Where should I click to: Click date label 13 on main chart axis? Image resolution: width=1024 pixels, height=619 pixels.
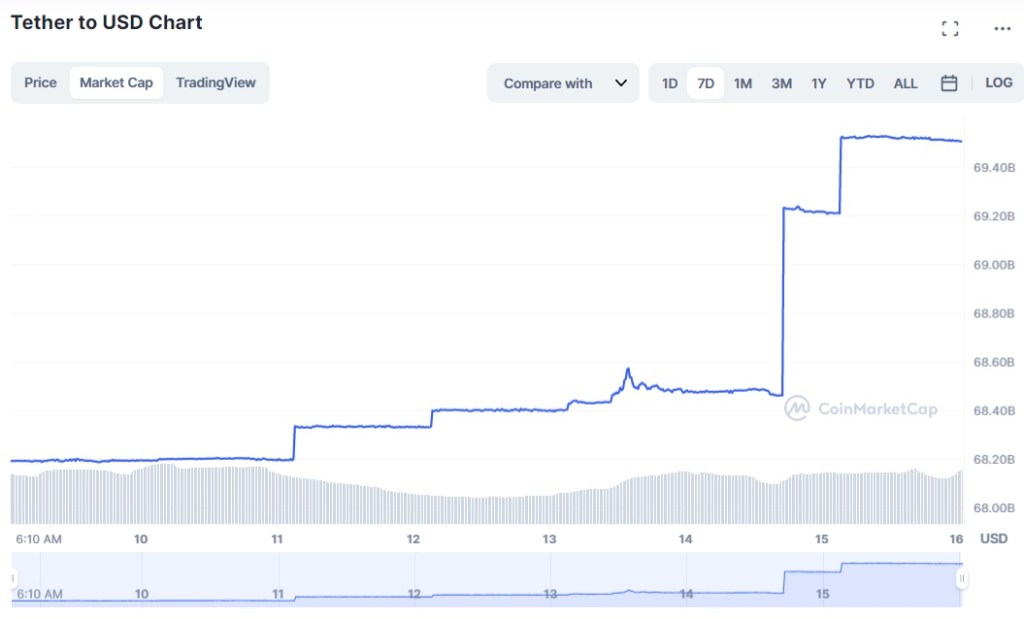(549, 539)
